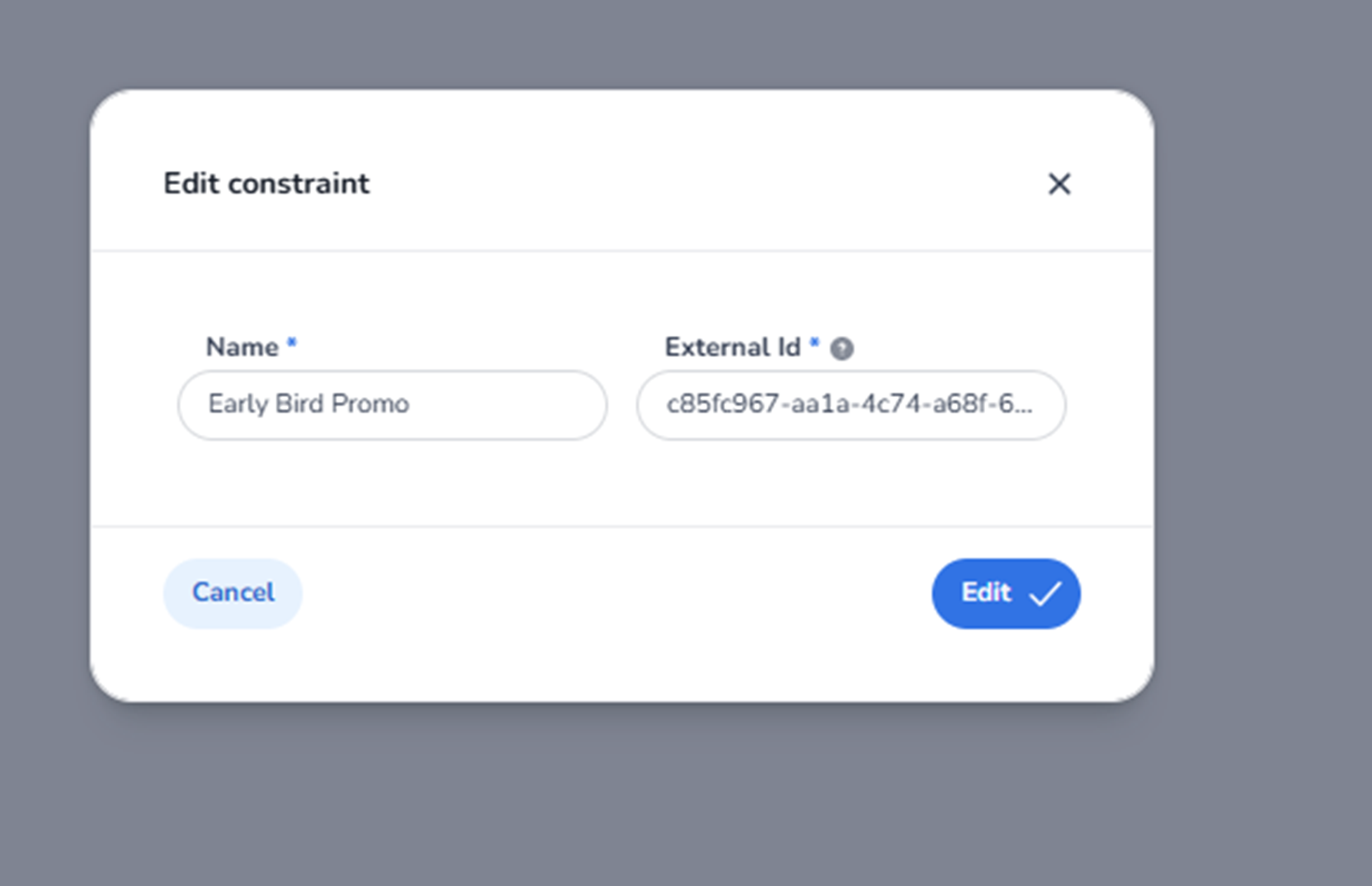Click the "Edit constraint" dialog title
Image resolution: width=1372 pixels, height=886 pixels.
tap(266, 183)
